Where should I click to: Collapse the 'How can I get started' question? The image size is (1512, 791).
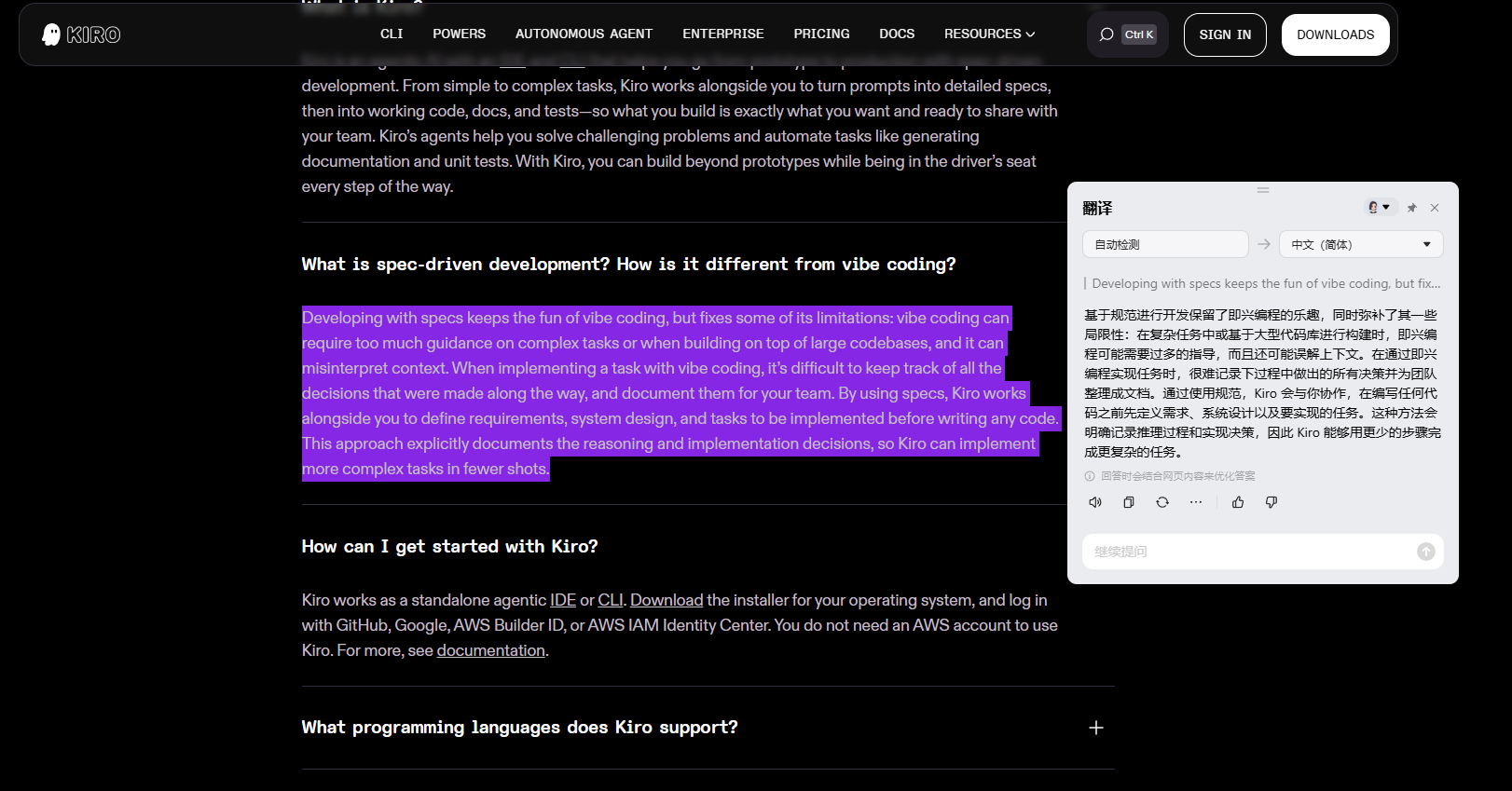tap(449, 547)
